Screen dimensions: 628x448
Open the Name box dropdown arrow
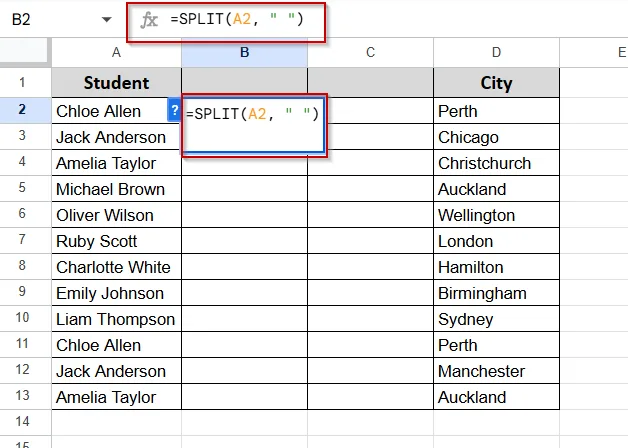pos(107,19)
